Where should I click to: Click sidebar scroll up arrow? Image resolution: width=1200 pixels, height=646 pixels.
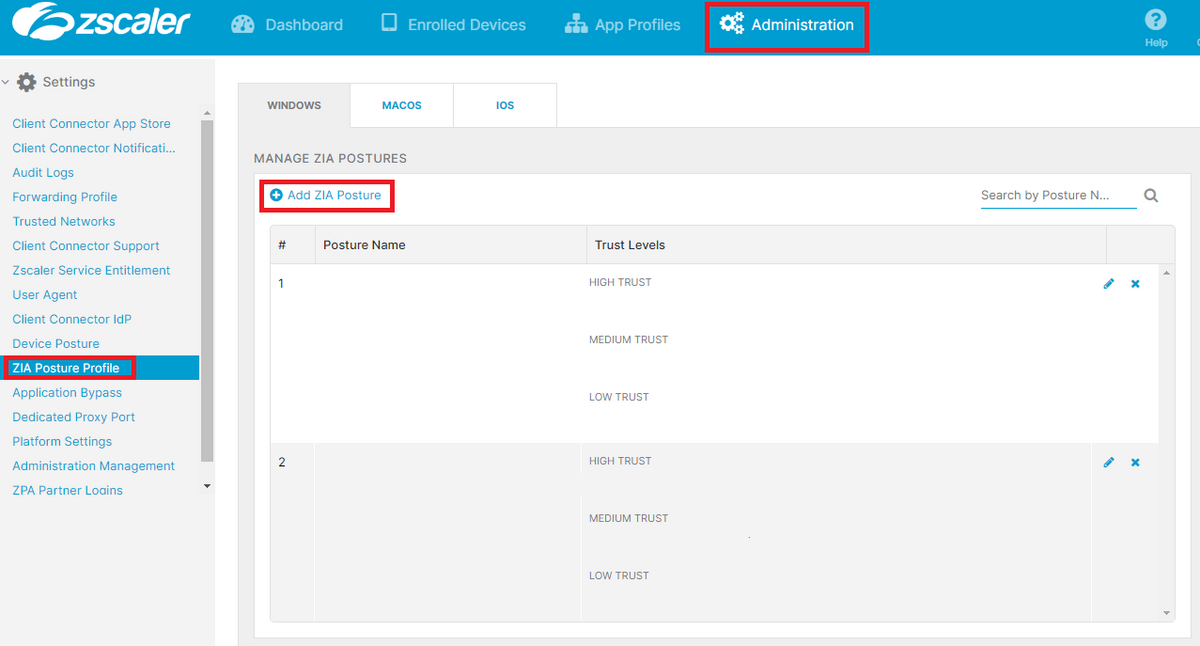coord(207,113)
